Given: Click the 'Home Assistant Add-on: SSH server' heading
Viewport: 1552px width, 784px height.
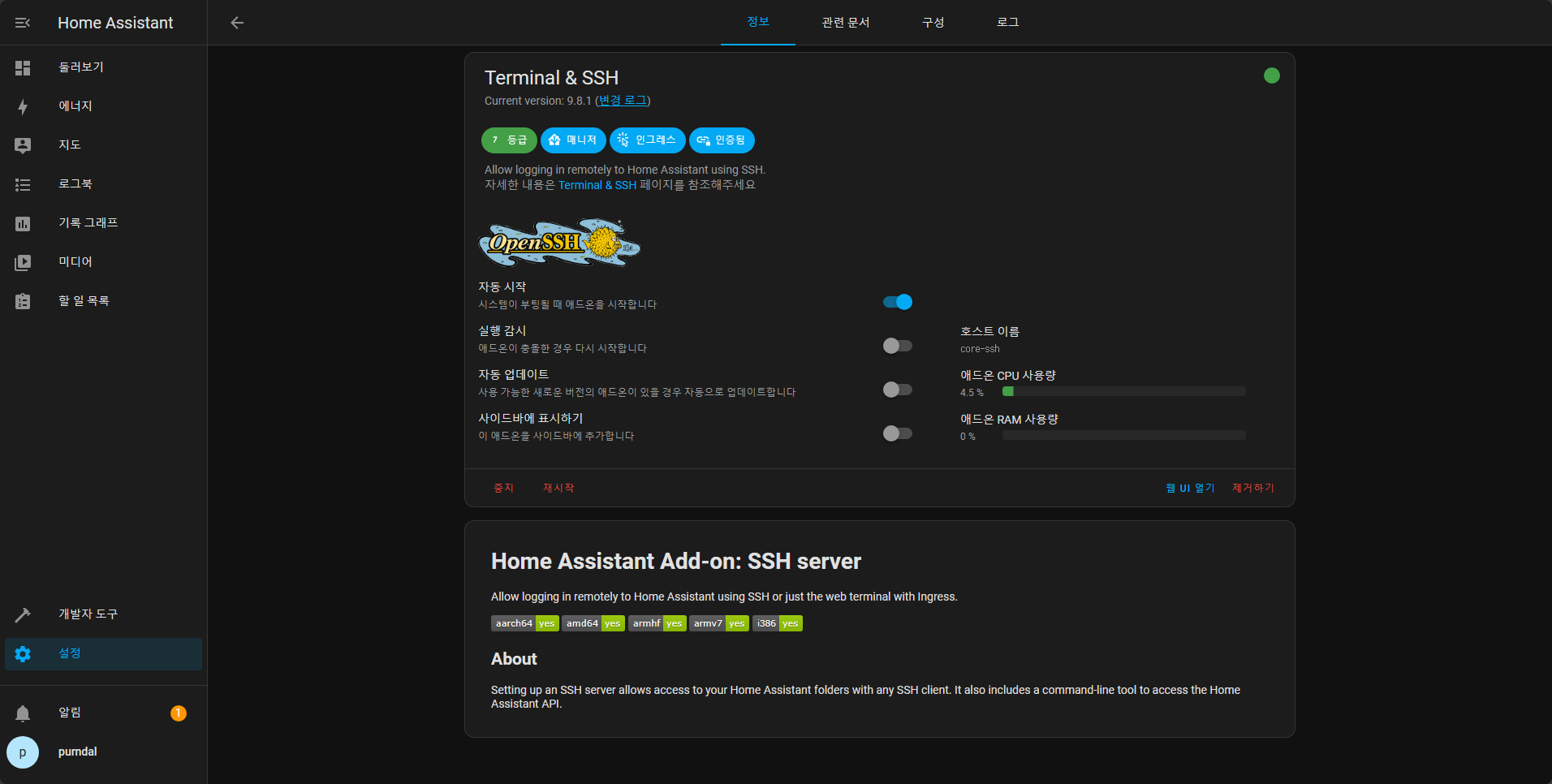Looking at the screenshot, I should [x=676, y=562].
